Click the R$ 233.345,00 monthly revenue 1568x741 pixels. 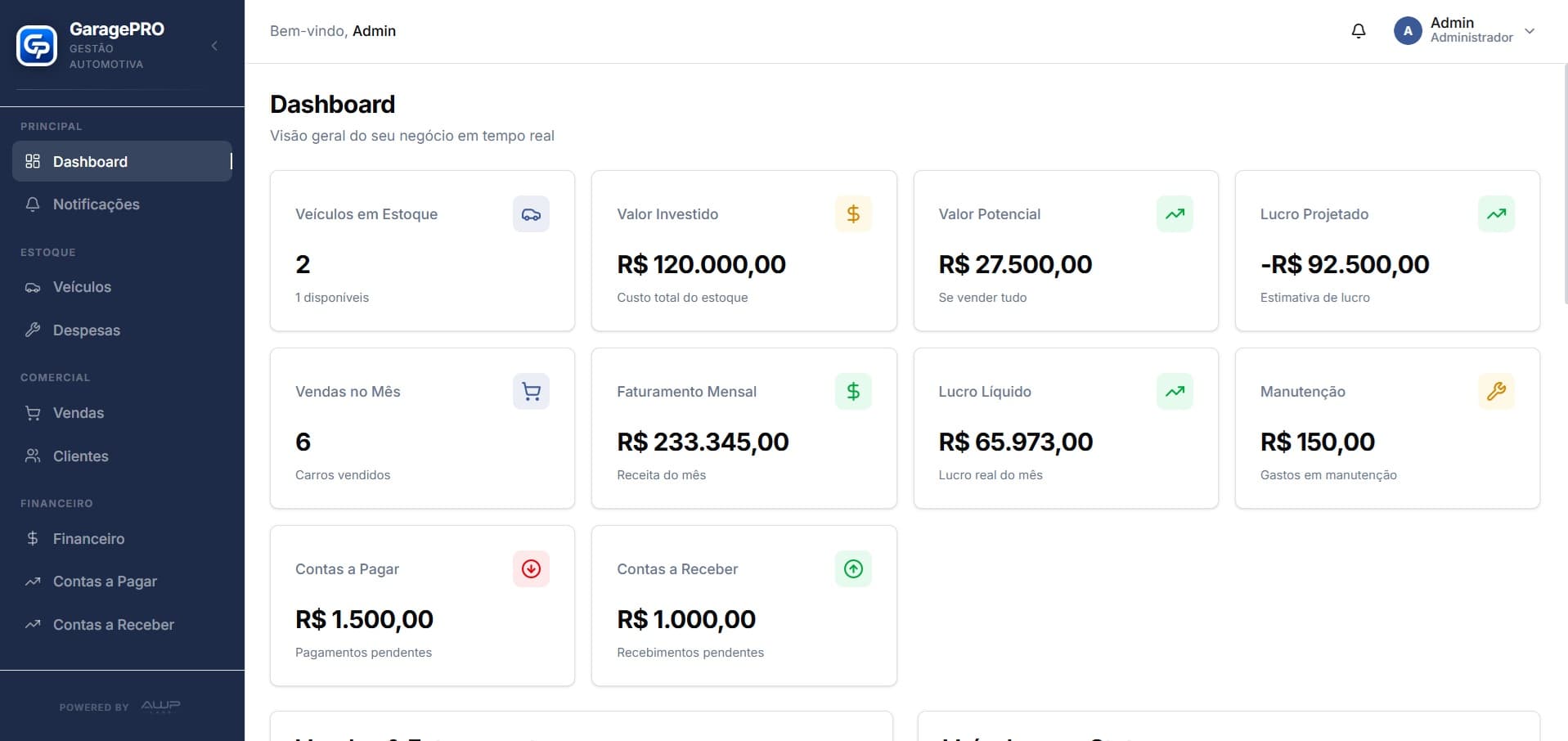(703, 442)
